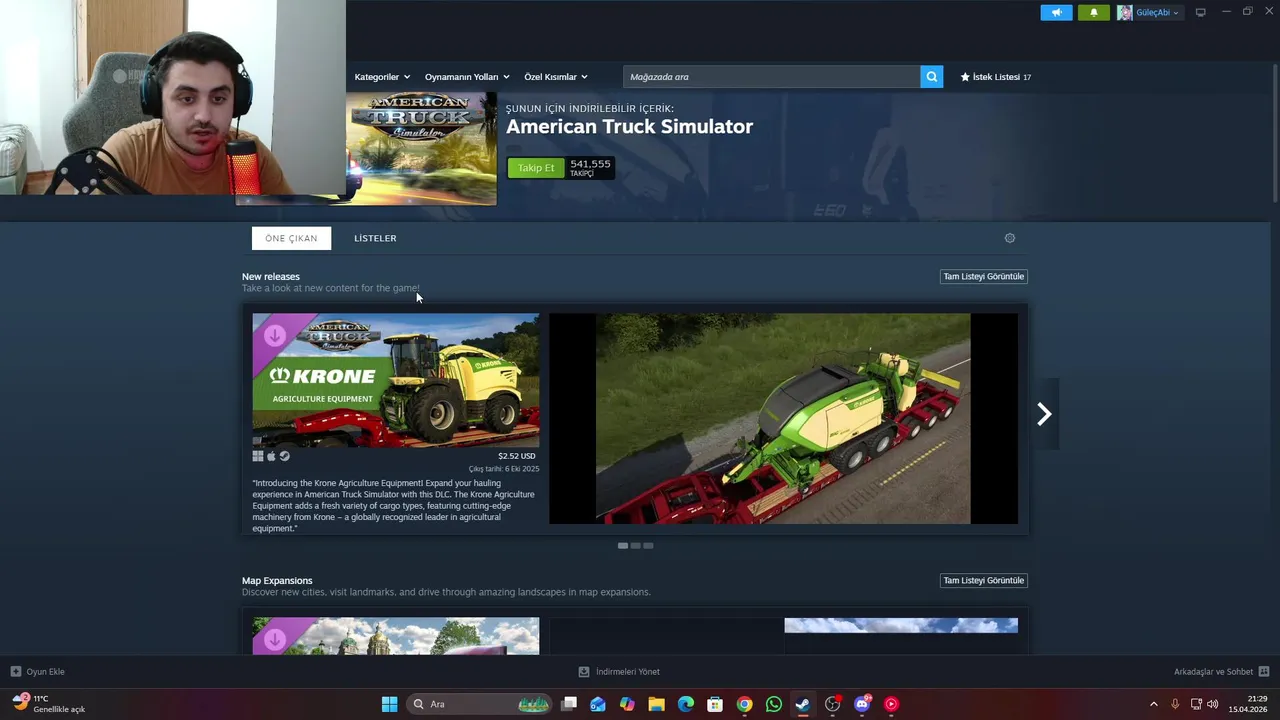1280x720 pixels.
Task: Open WhatsApp from the taskbar
Action: (x=774, y=704)
